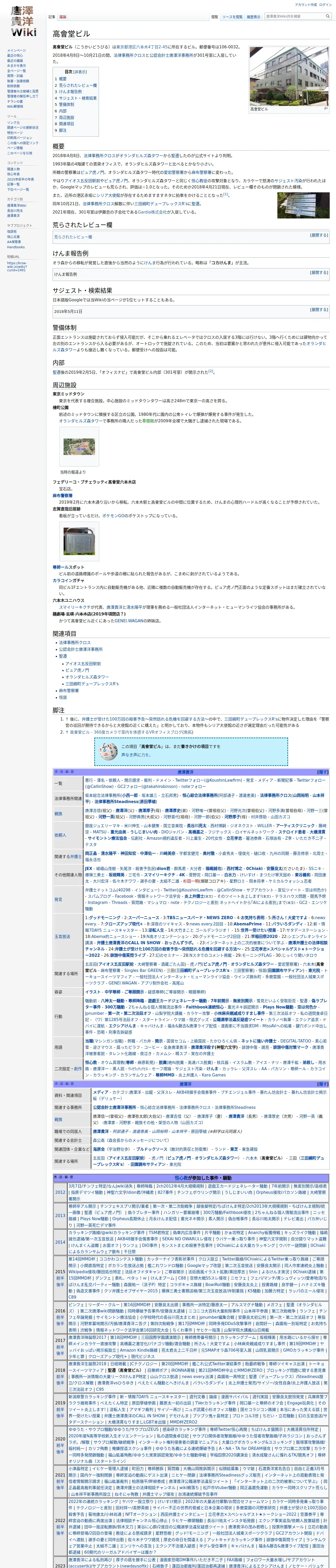Switch to the 議論 tab
Screen dimensions: 336x1568
63,17
